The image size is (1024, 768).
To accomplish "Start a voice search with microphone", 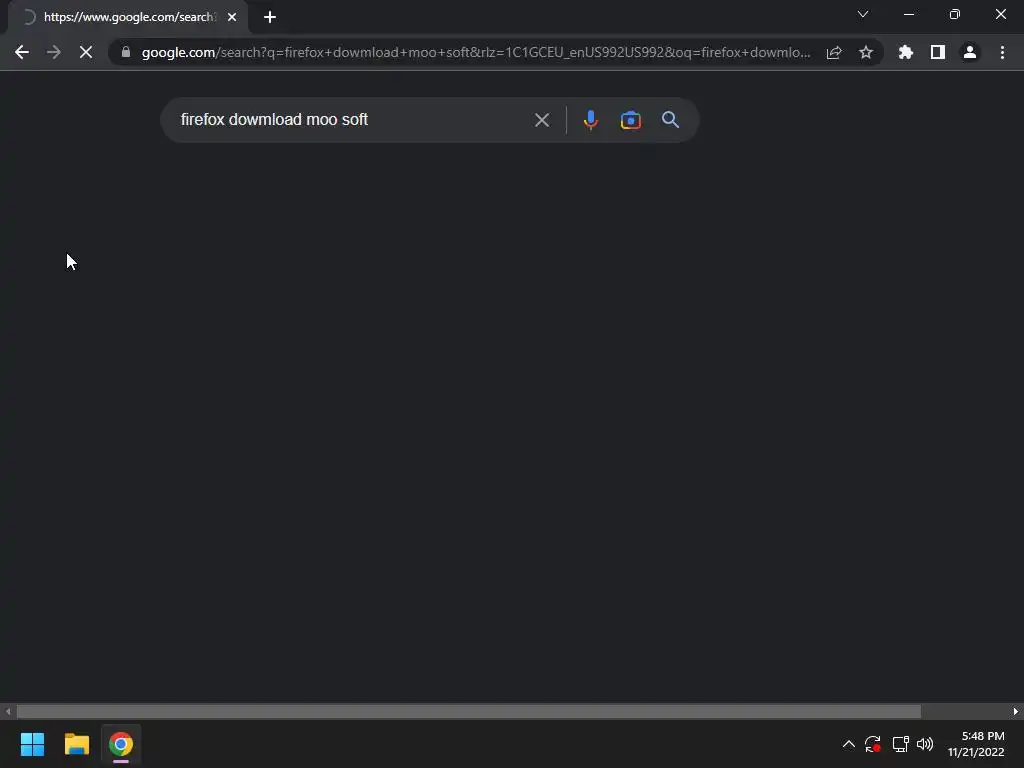I will (590, 120).
